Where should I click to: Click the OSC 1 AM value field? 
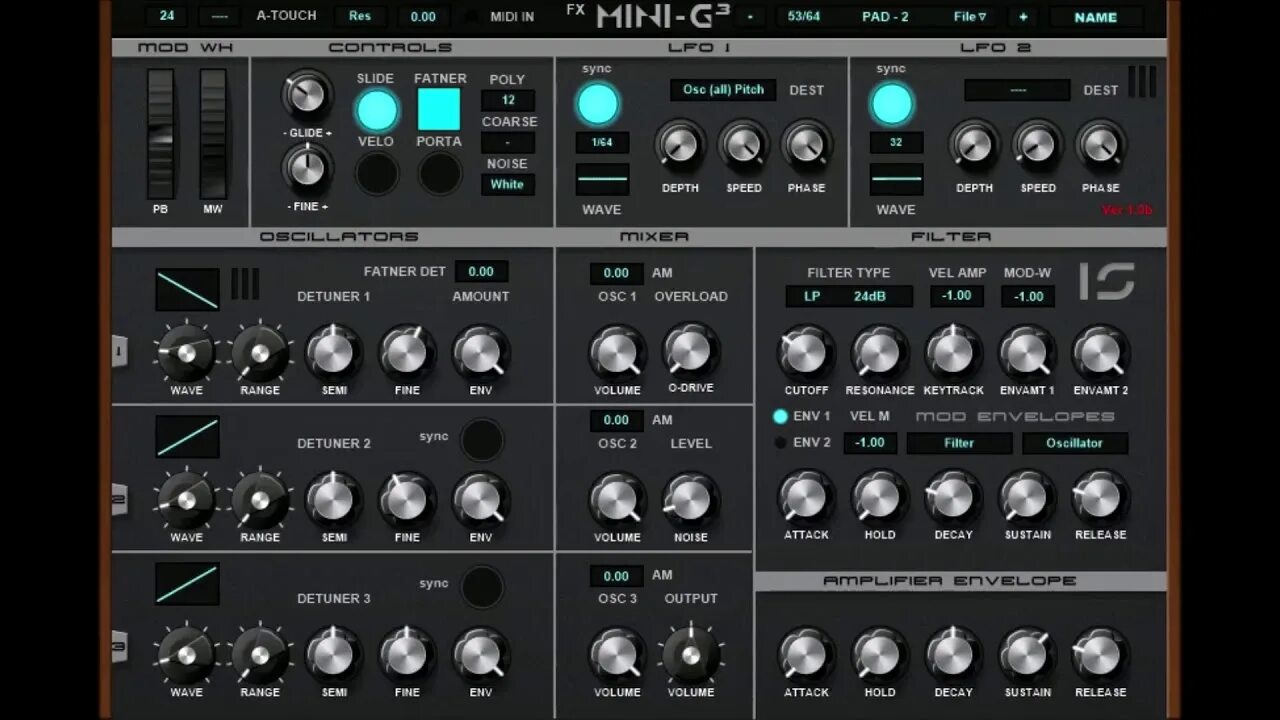616,273
